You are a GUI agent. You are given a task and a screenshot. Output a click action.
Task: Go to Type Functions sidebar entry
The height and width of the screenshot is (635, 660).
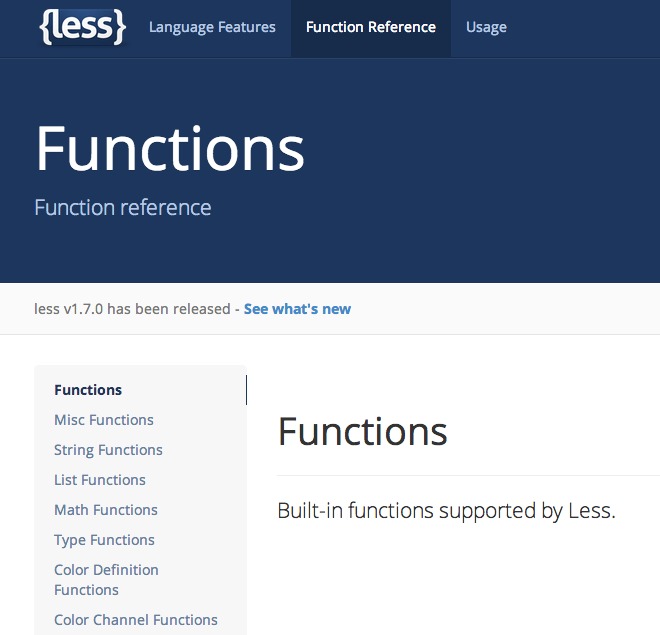[x=104, y=540]
